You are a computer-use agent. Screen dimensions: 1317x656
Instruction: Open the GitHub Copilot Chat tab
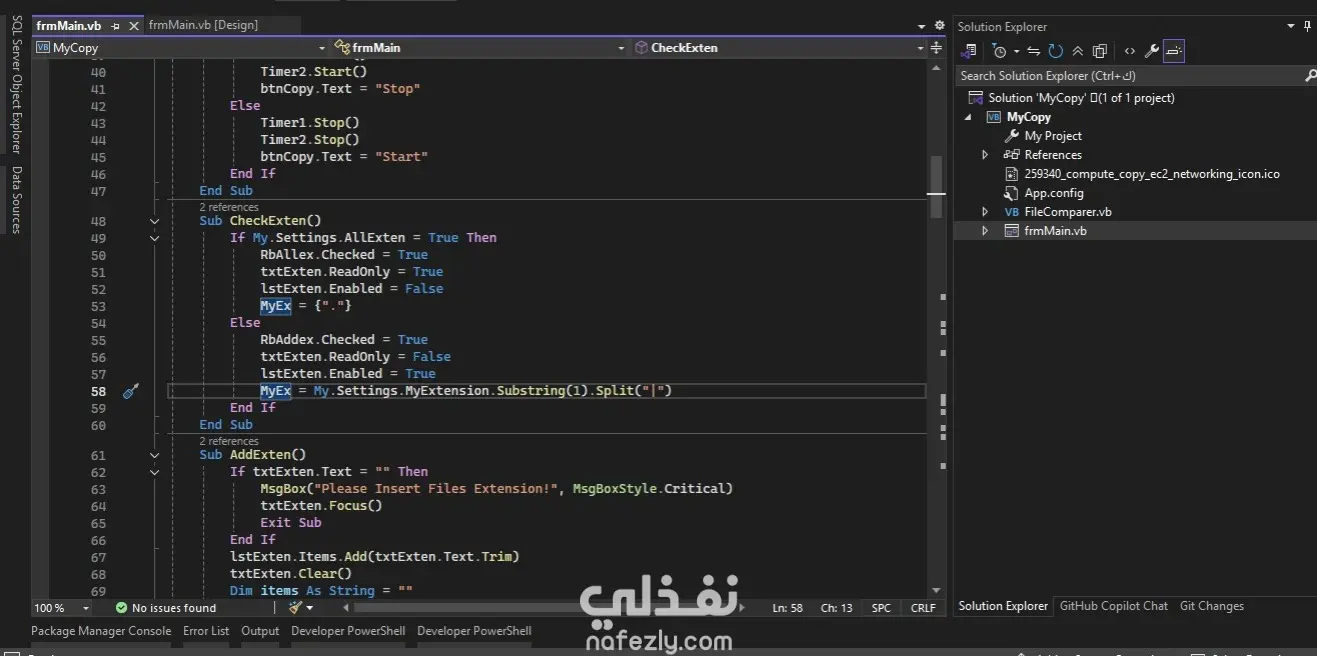(1113, 606)
